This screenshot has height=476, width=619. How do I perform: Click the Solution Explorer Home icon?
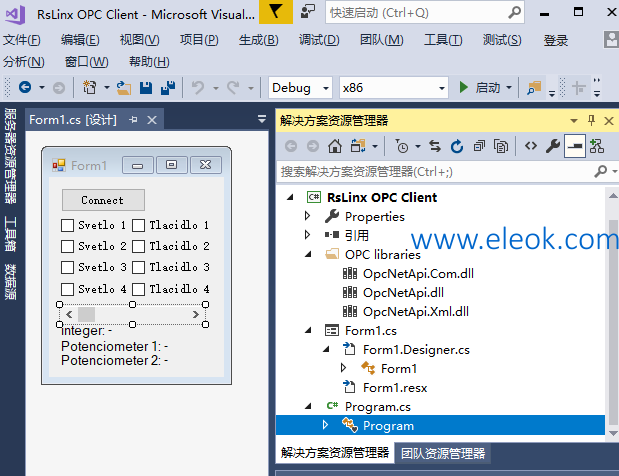coord(335,146)
